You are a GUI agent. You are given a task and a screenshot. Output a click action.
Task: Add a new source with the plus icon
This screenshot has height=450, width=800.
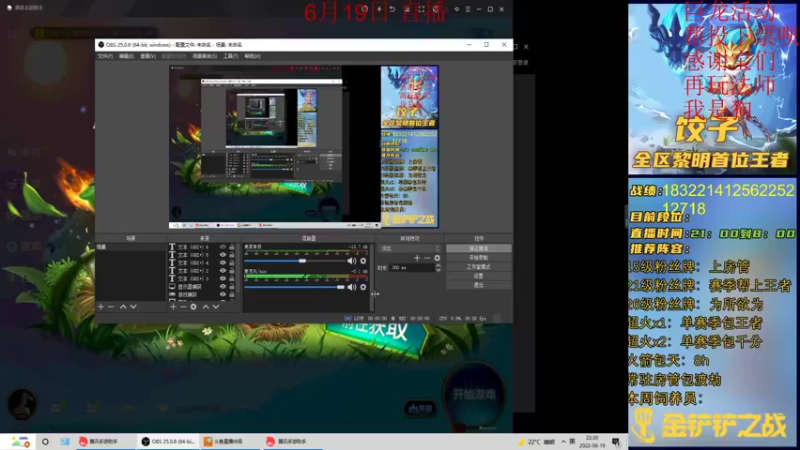(x=173, y=307)
